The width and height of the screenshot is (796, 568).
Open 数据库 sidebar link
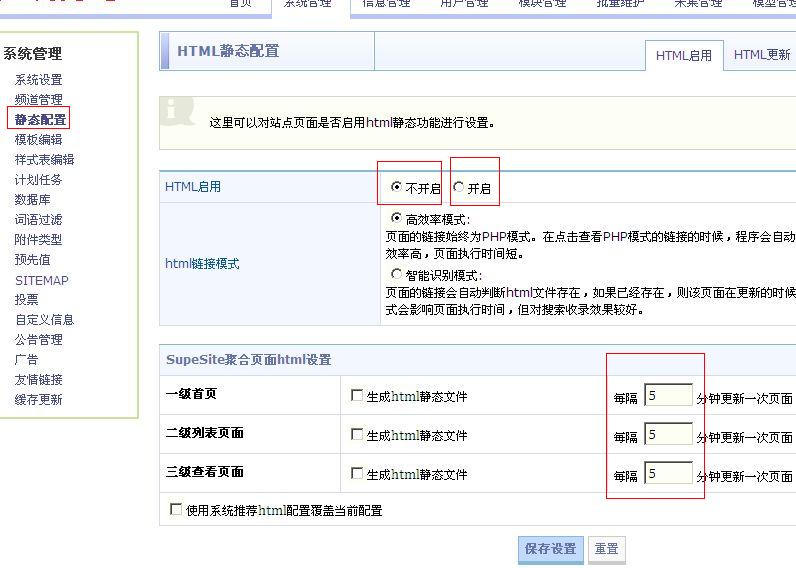(x=32, y=199)
